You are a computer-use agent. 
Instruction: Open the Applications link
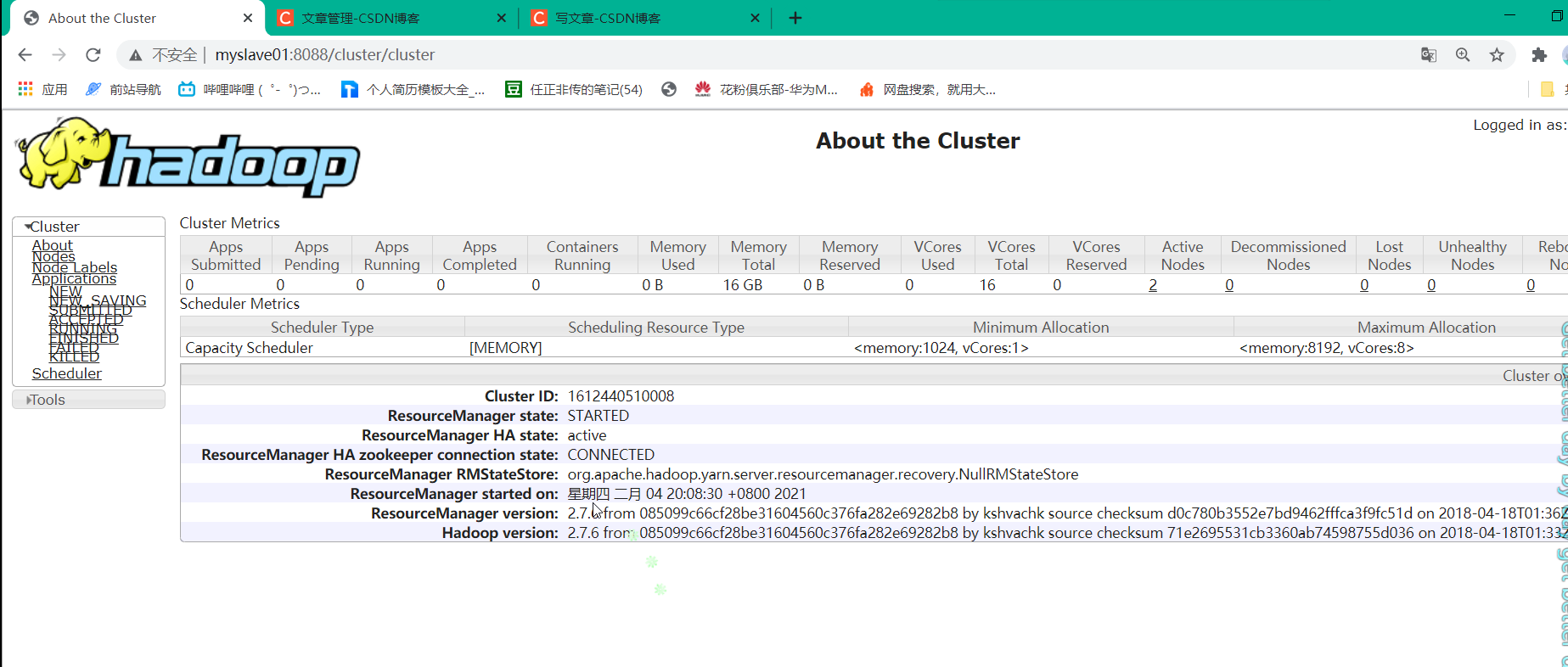click(x=74, y=278)
